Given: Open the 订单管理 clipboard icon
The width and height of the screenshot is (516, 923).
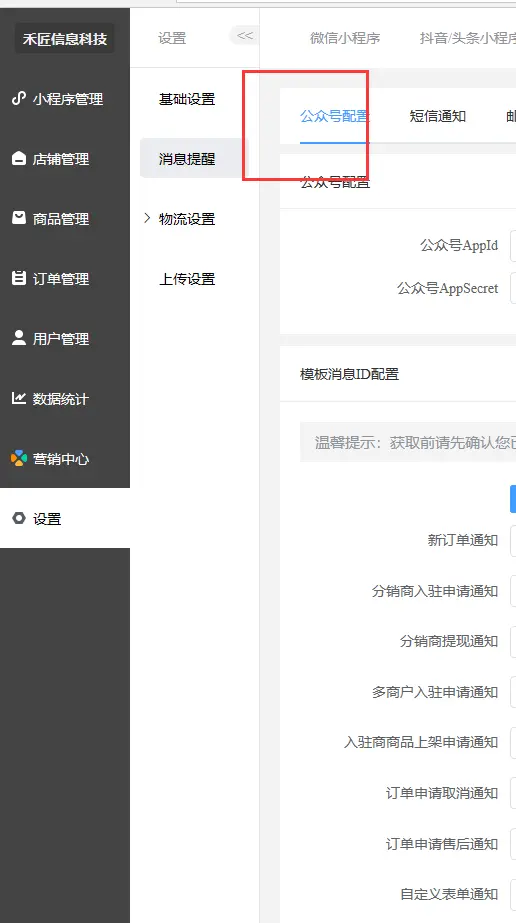Looking at the screenshot, I should pyautogui.click(x=19, y=278).
